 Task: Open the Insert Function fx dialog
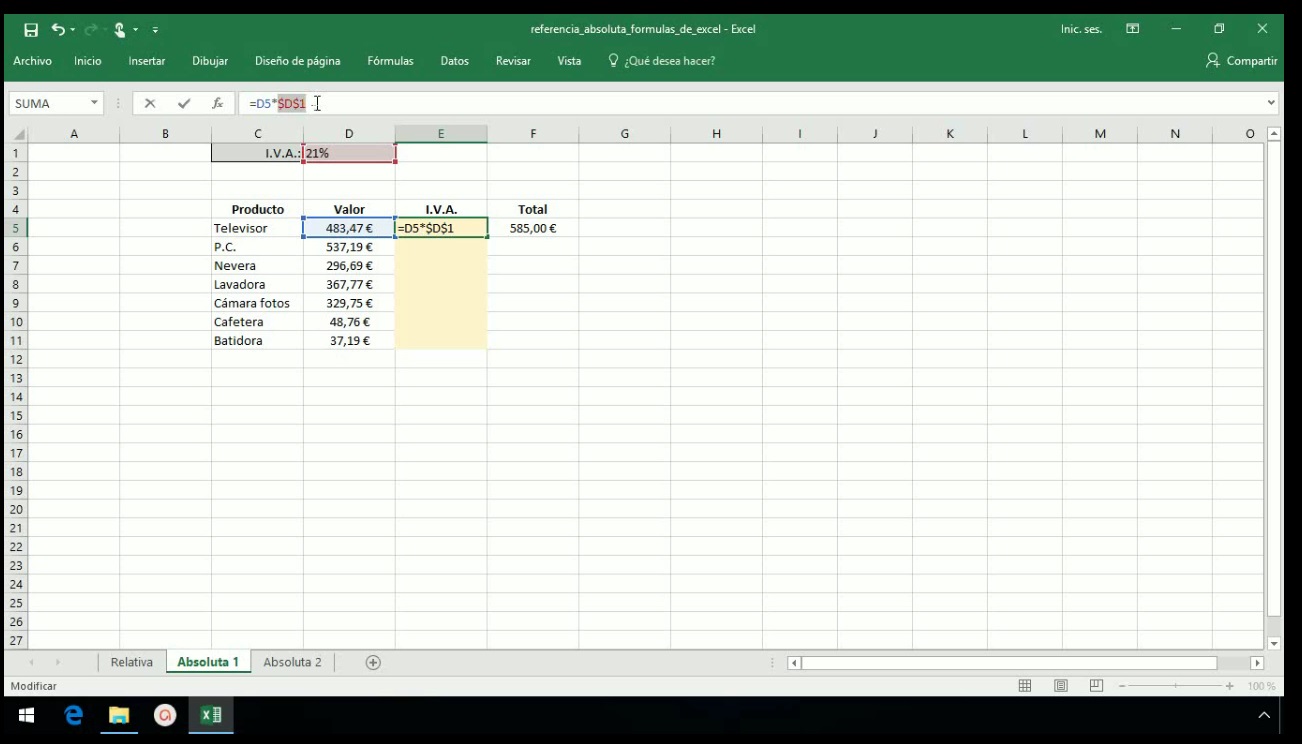click(x=217, y=103)
